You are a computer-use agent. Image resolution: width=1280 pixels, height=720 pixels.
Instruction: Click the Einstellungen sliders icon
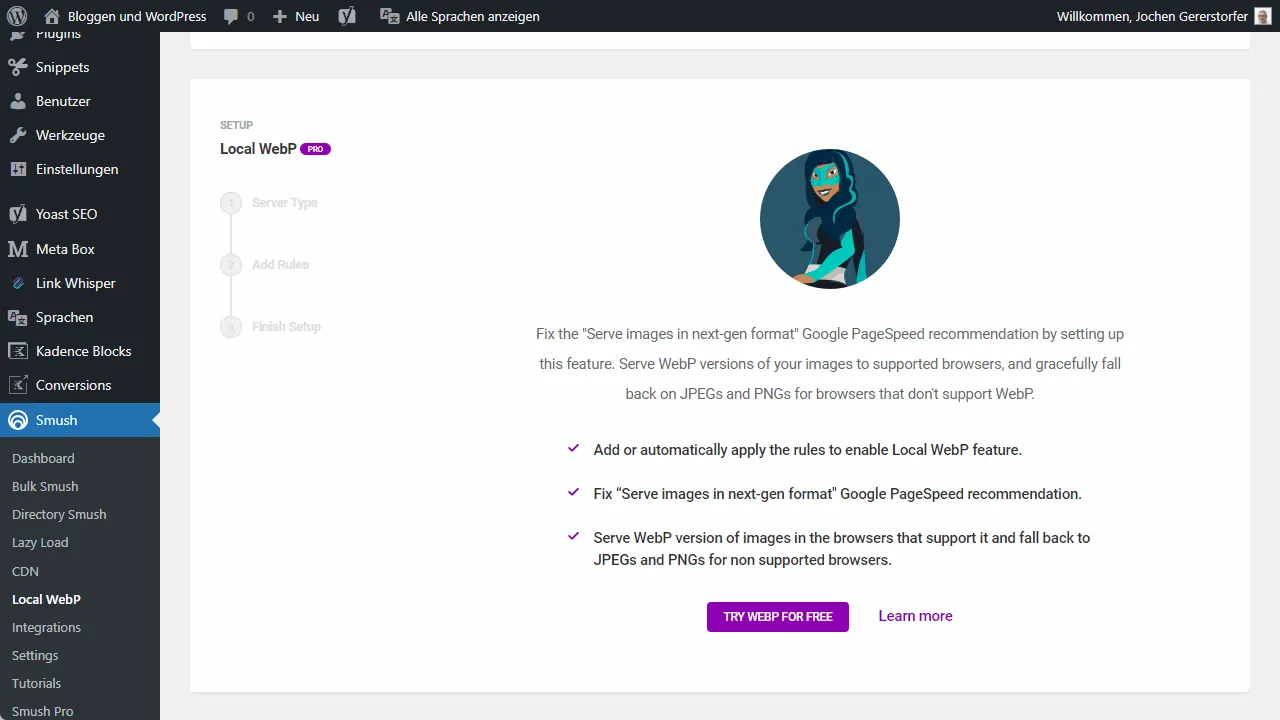coord(17,169)
